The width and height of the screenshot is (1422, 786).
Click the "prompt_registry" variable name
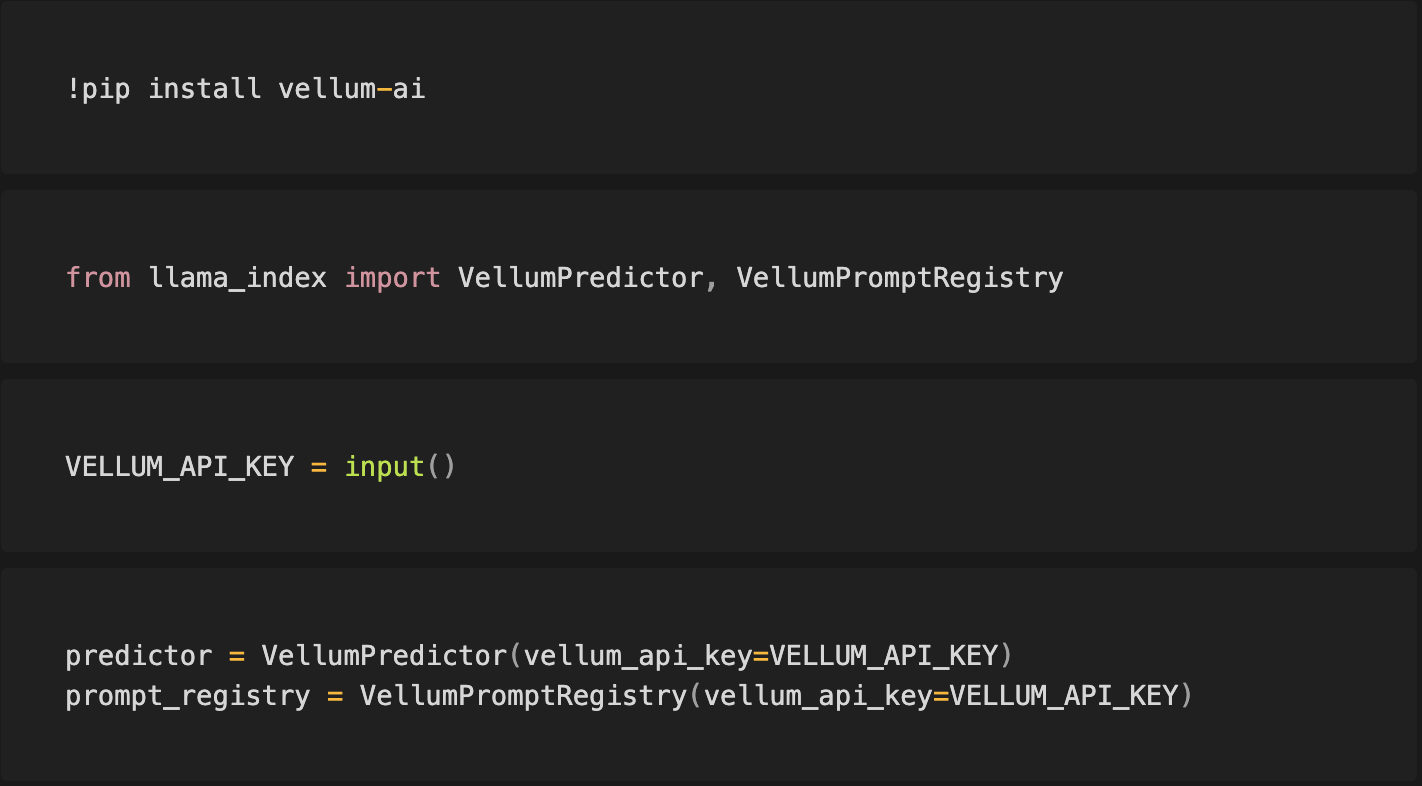(188, 696)
